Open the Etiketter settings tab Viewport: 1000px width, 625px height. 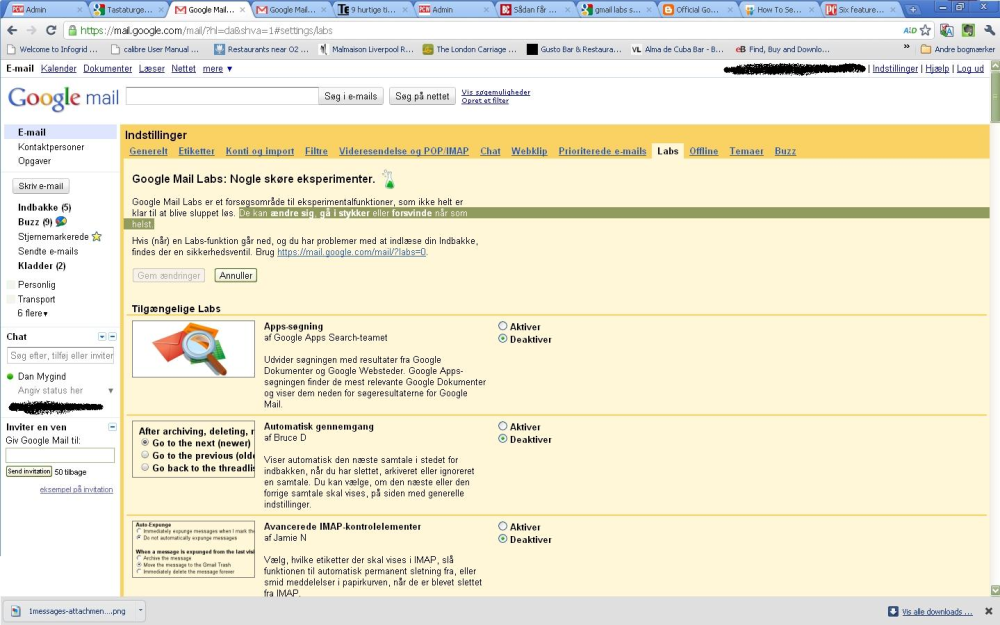coord(196,151)
